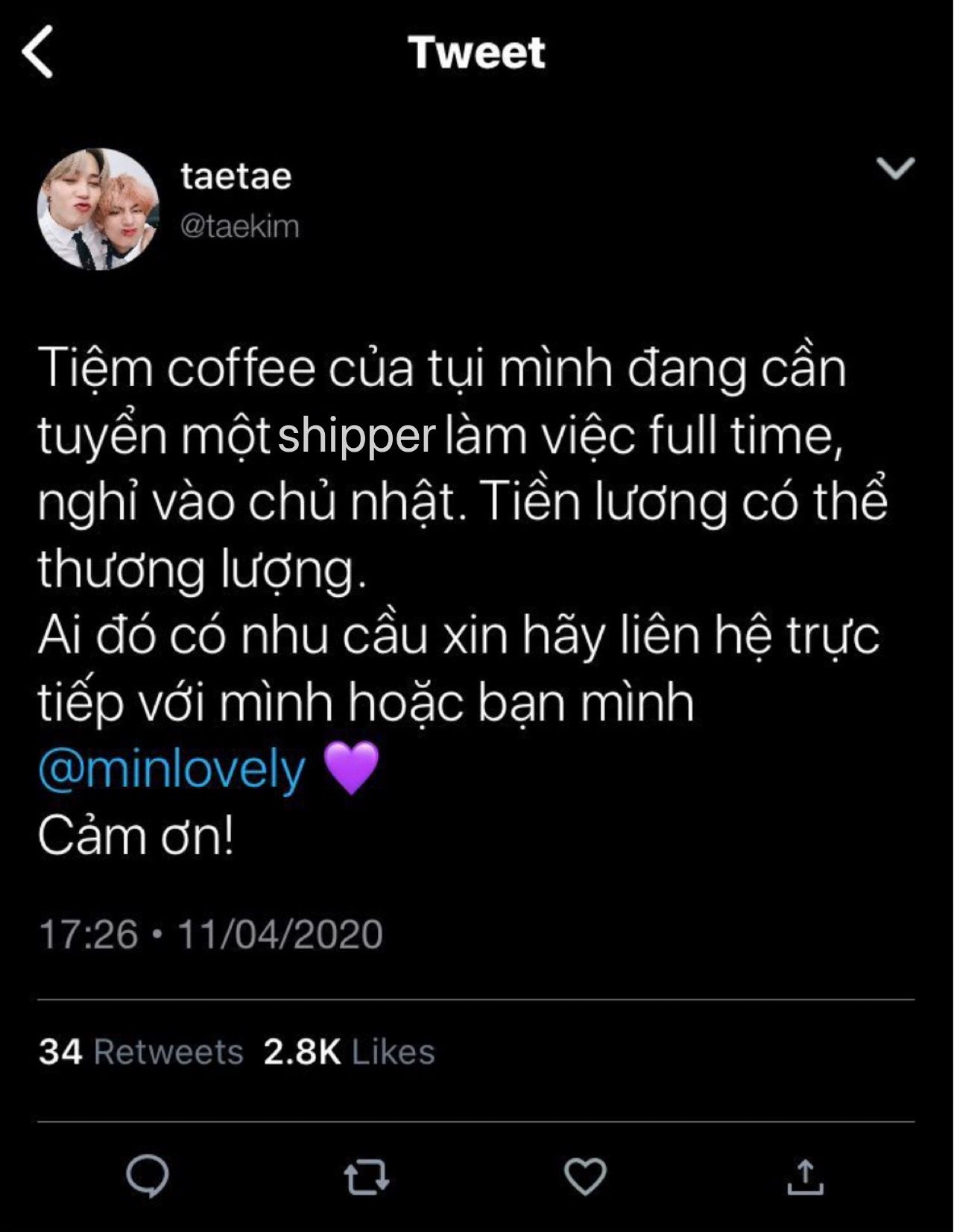954x1232 pixels.
Task: Go back using the left arrow
Action: tap(37, 51)
